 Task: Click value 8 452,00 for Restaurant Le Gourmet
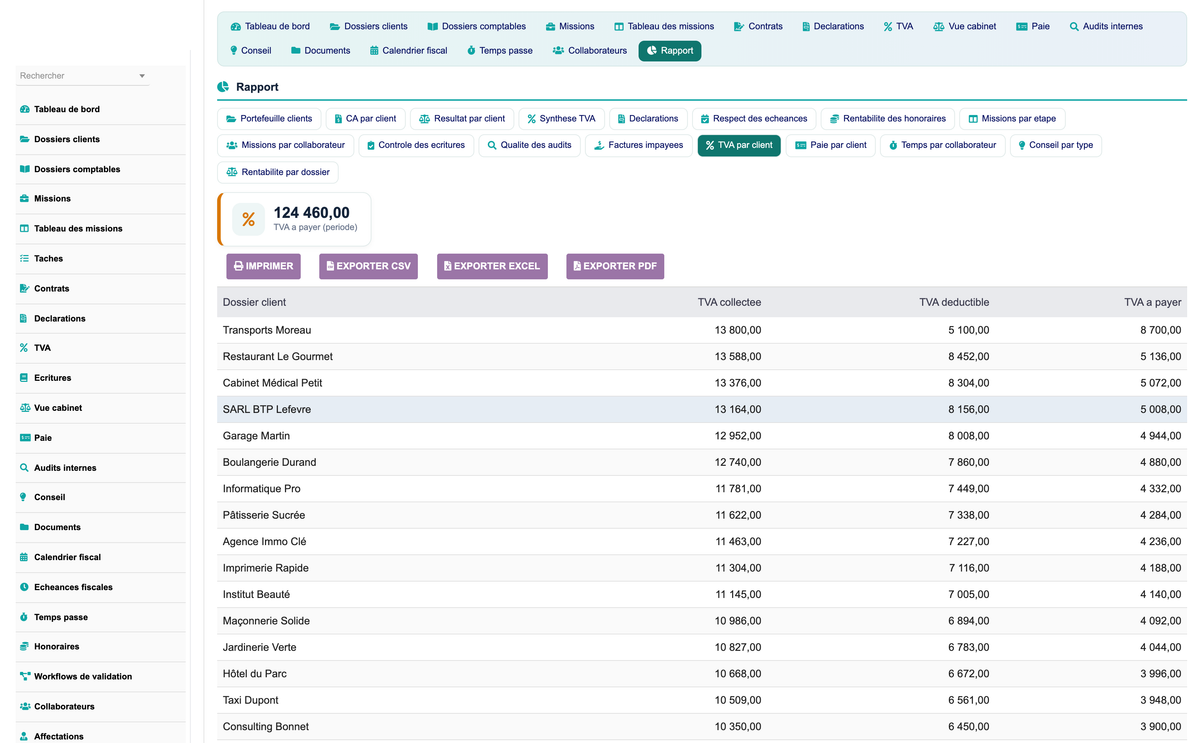969,356
